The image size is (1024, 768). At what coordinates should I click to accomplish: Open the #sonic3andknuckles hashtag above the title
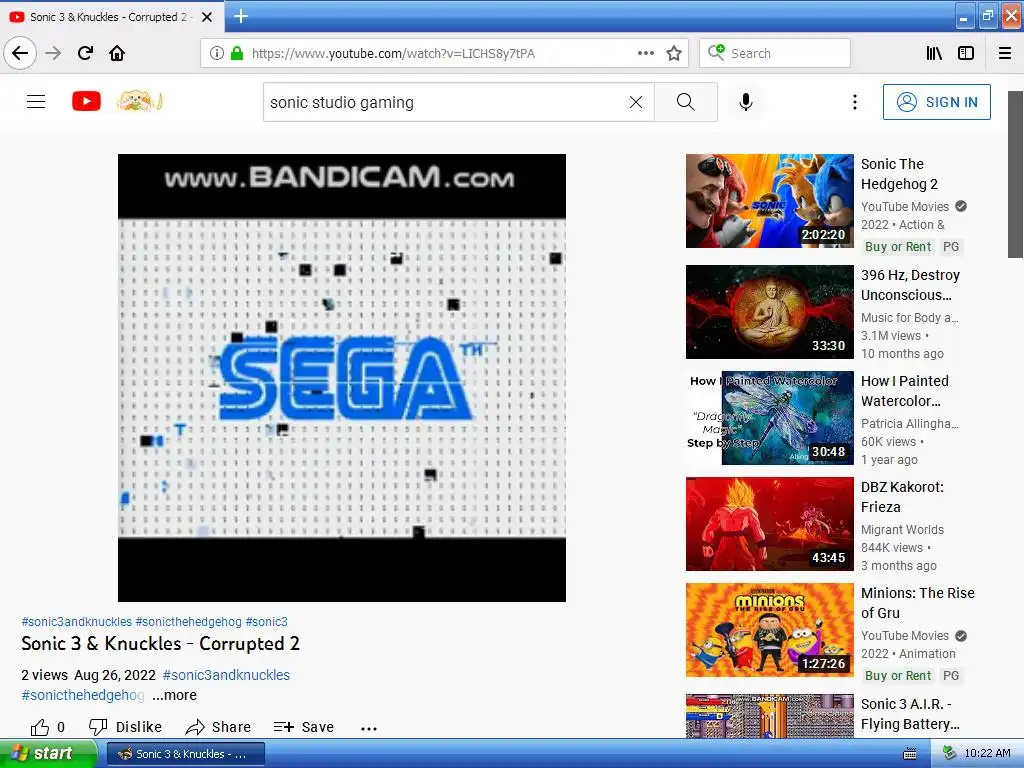tap(76, 622)
